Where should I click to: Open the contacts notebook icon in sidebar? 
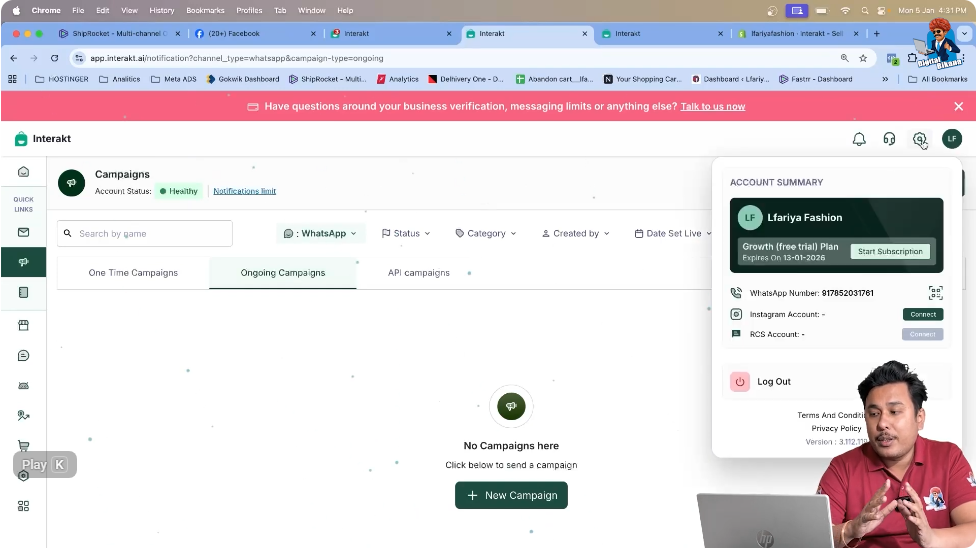click(24, 292)
